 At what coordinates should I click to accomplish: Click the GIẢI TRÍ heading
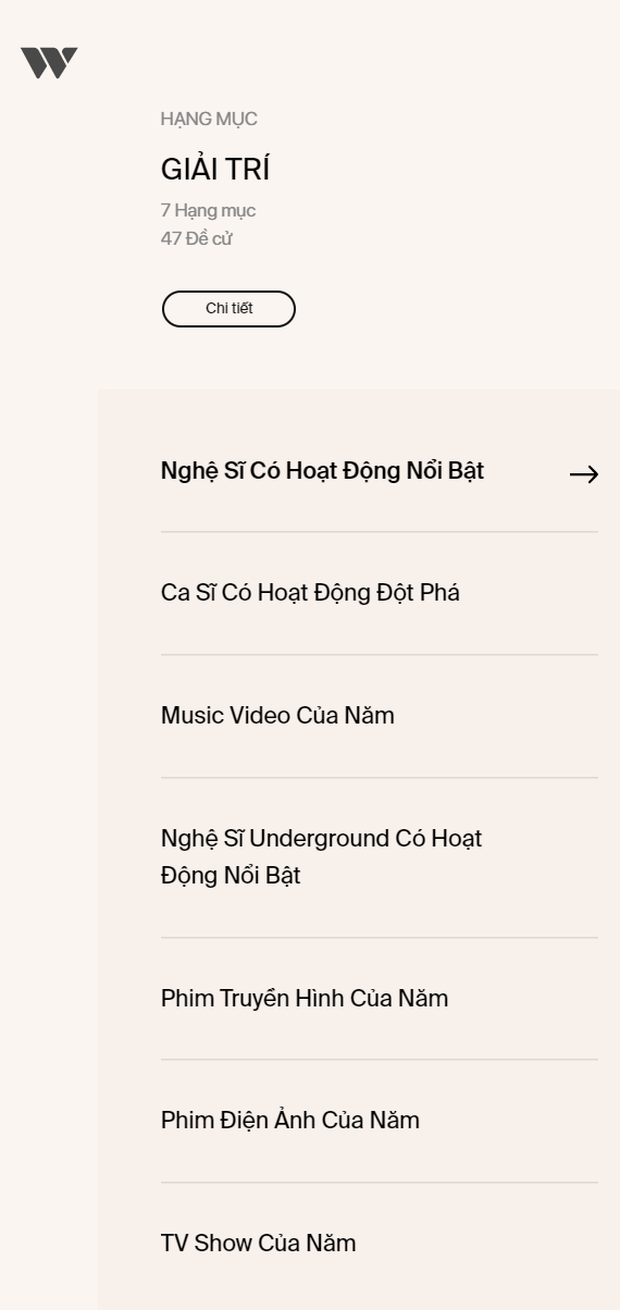pyautogui.click(x=215, y=169)
